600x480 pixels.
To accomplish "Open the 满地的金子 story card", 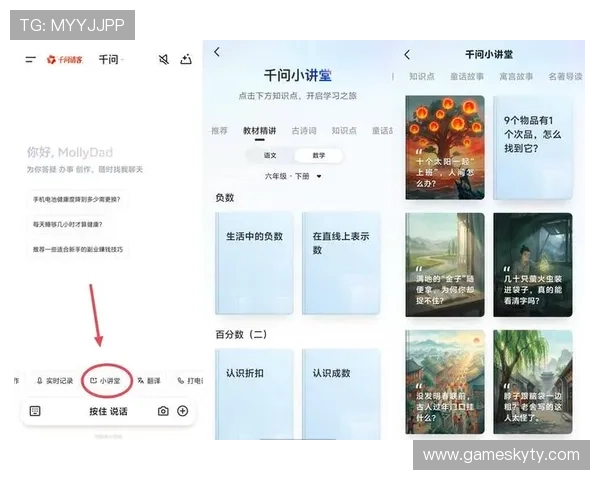I will (x=445, y=265).
